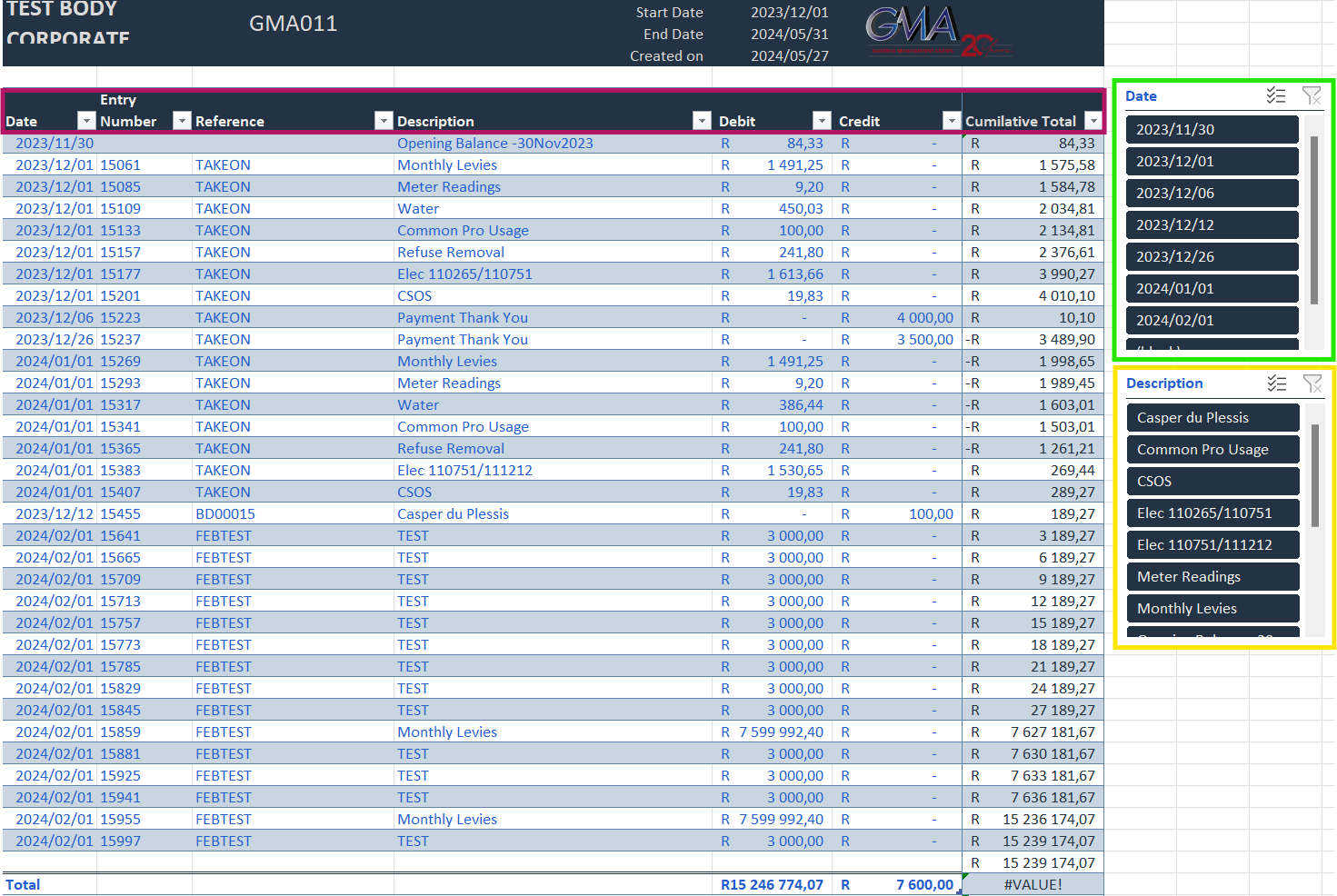Select the Total row label
Image resolution: width=1337 pixels, height=896 pixels.
pos(23,884)
